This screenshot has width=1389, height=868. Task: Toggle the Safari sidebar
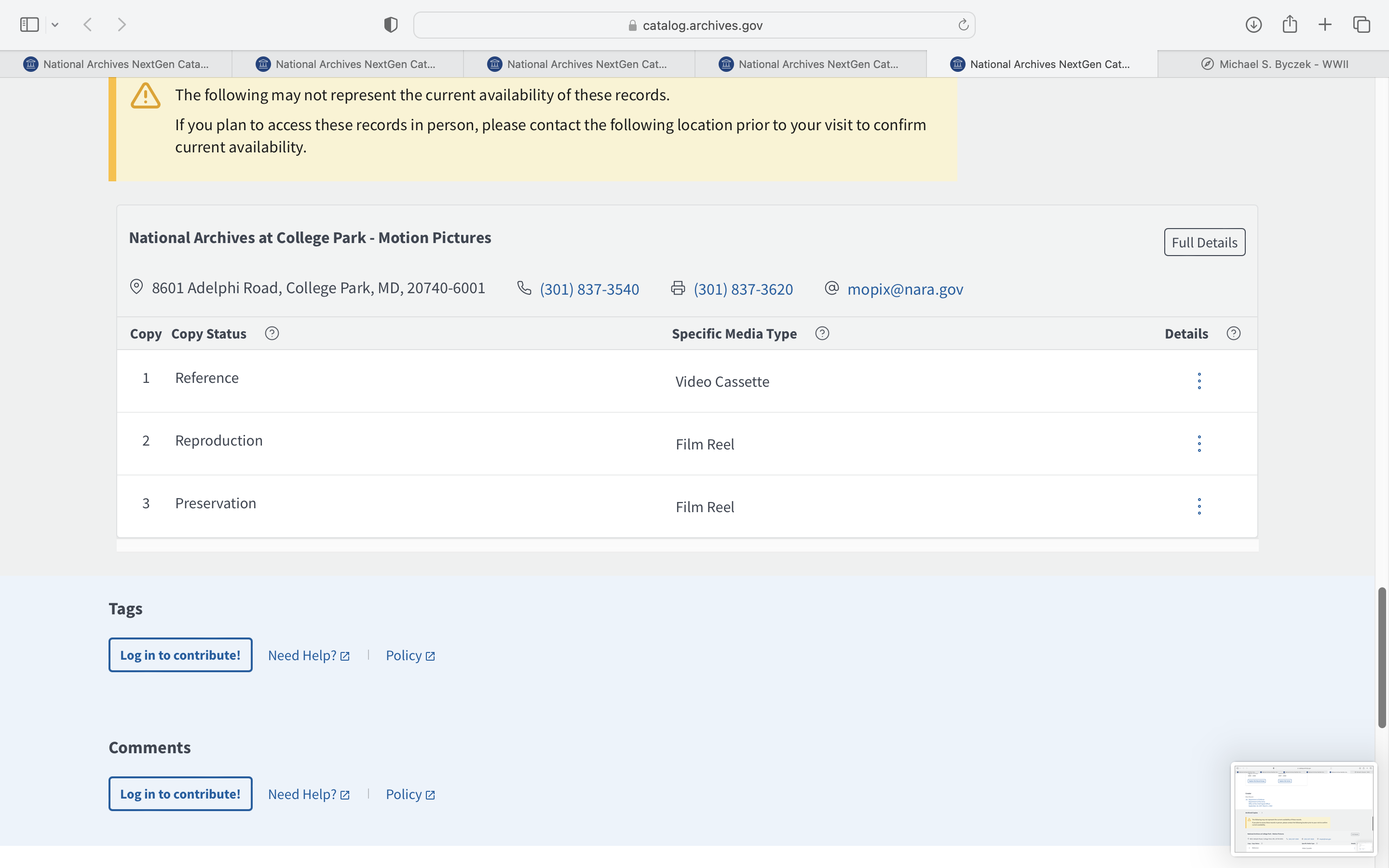29,25
